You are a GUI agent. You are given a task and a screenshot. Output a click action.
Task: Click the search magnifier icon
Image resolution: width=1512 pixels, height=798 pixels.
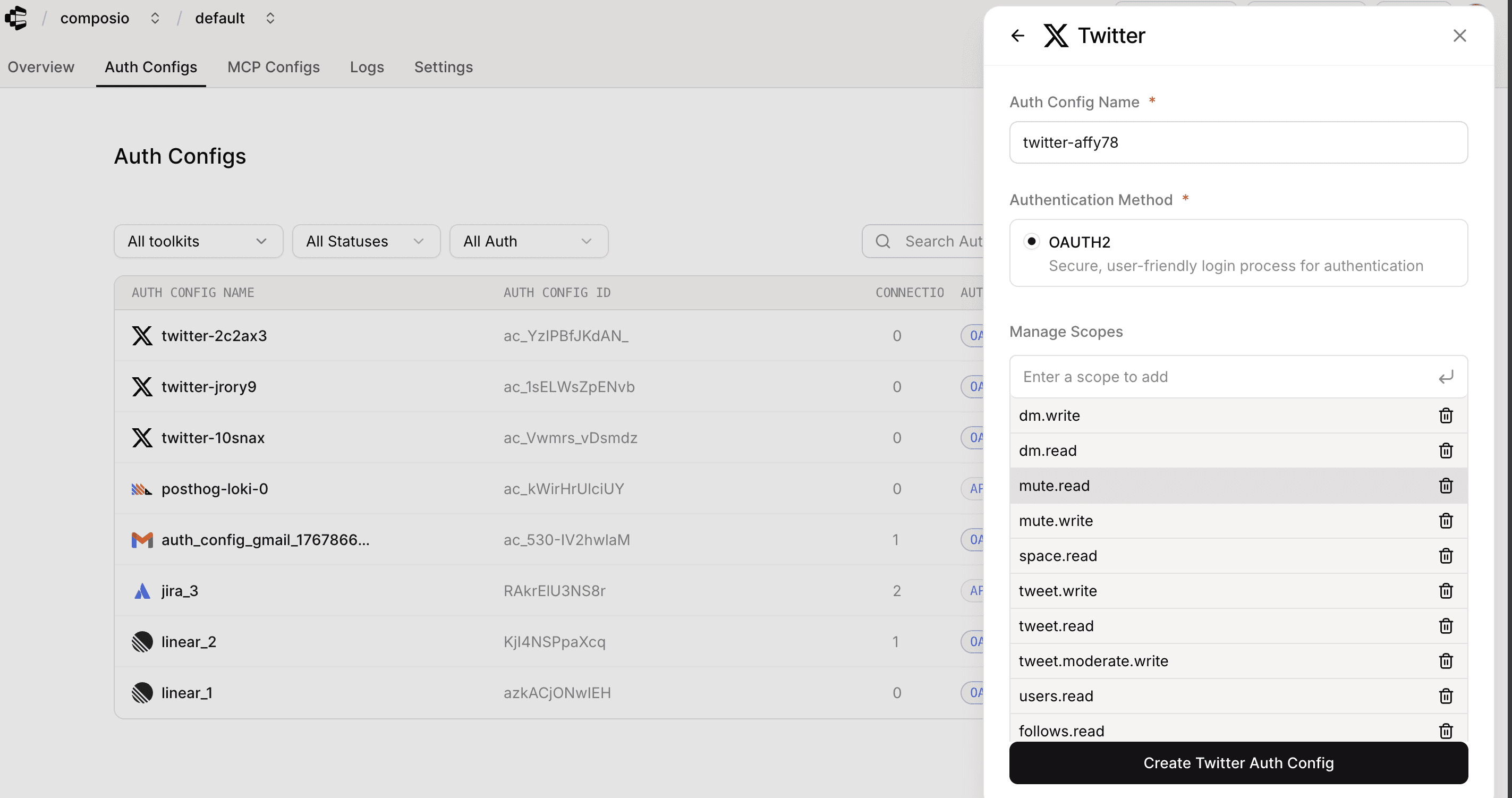point(883,241)
